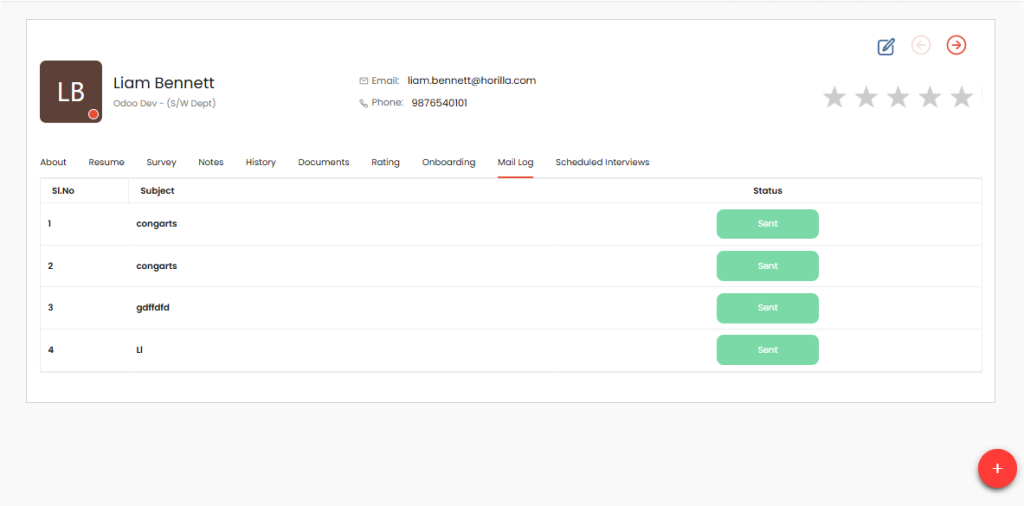View the Notes tab

pos(211,162)
